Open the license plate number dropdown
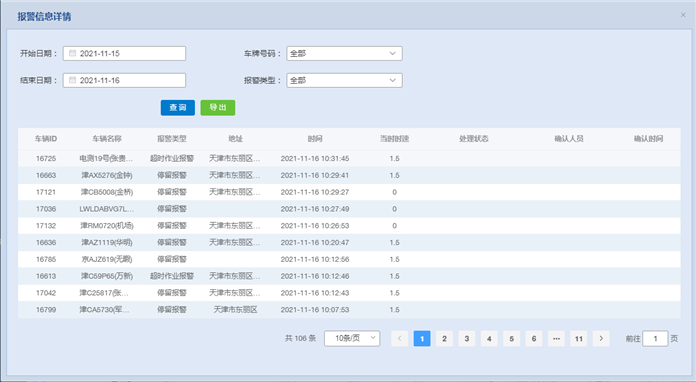The height and width of the screenshot is (382, 696). pos(344,53)
